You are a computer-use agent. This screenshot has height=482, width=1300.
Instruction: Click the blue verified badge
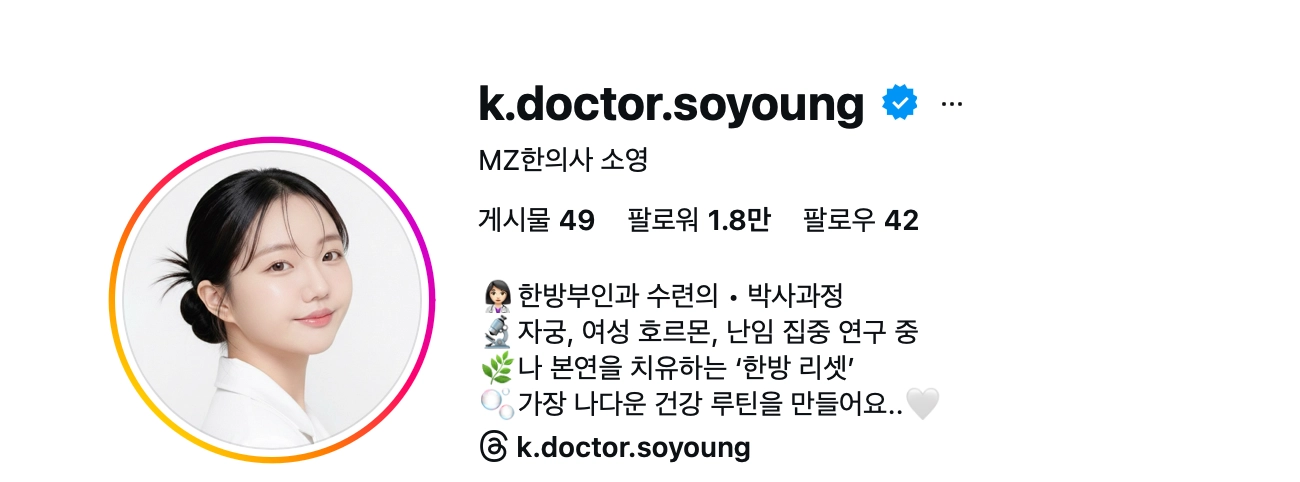click(900, 103)
